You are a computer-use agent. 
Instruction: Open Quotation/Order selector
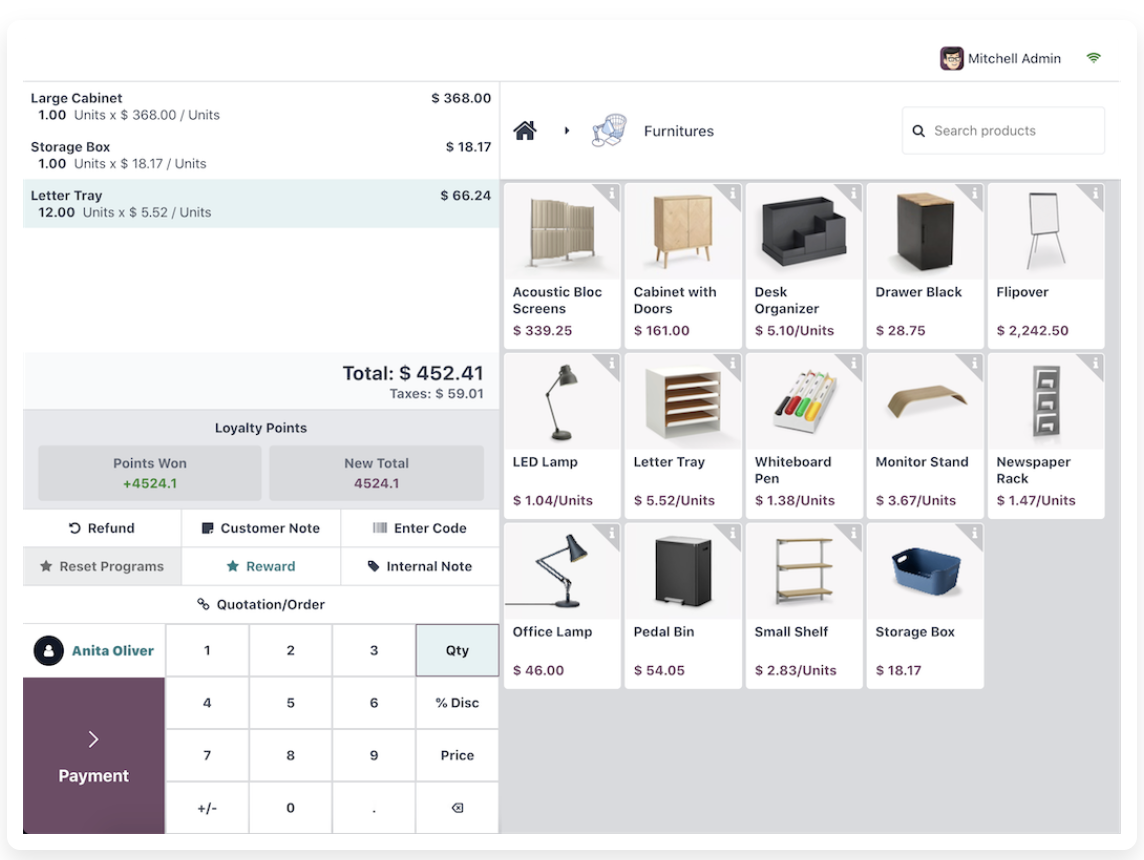[x=261, y=604]
